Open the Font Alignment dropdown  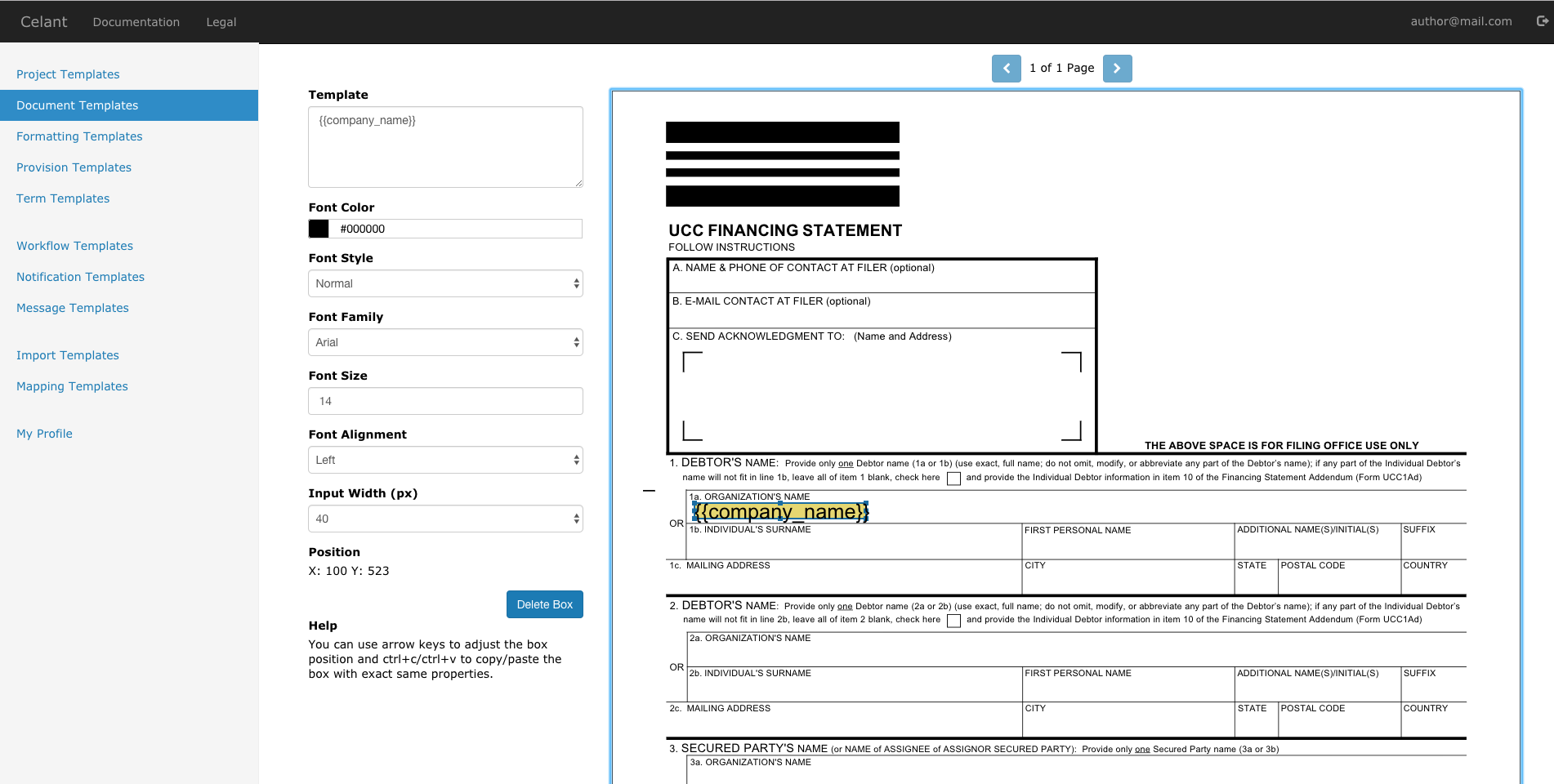(445, 460)
